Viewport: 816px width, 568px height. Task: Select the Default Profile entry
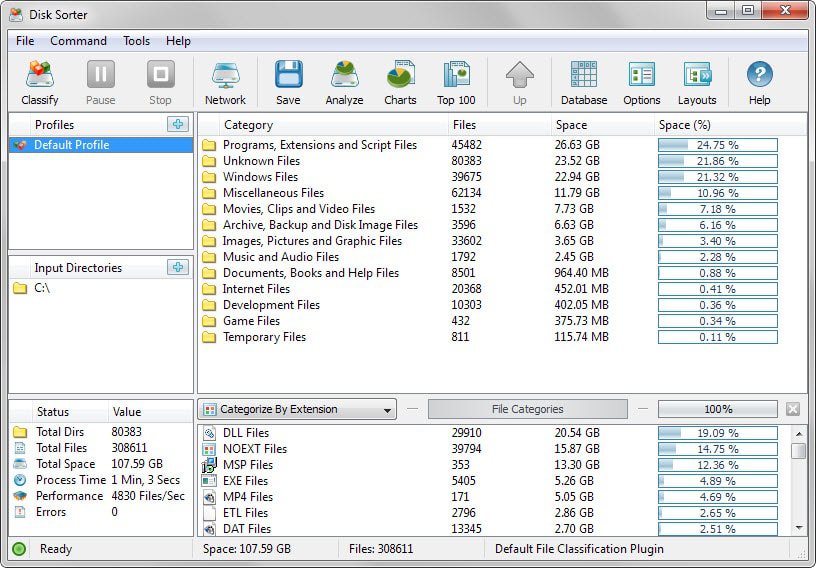point(101,145)
